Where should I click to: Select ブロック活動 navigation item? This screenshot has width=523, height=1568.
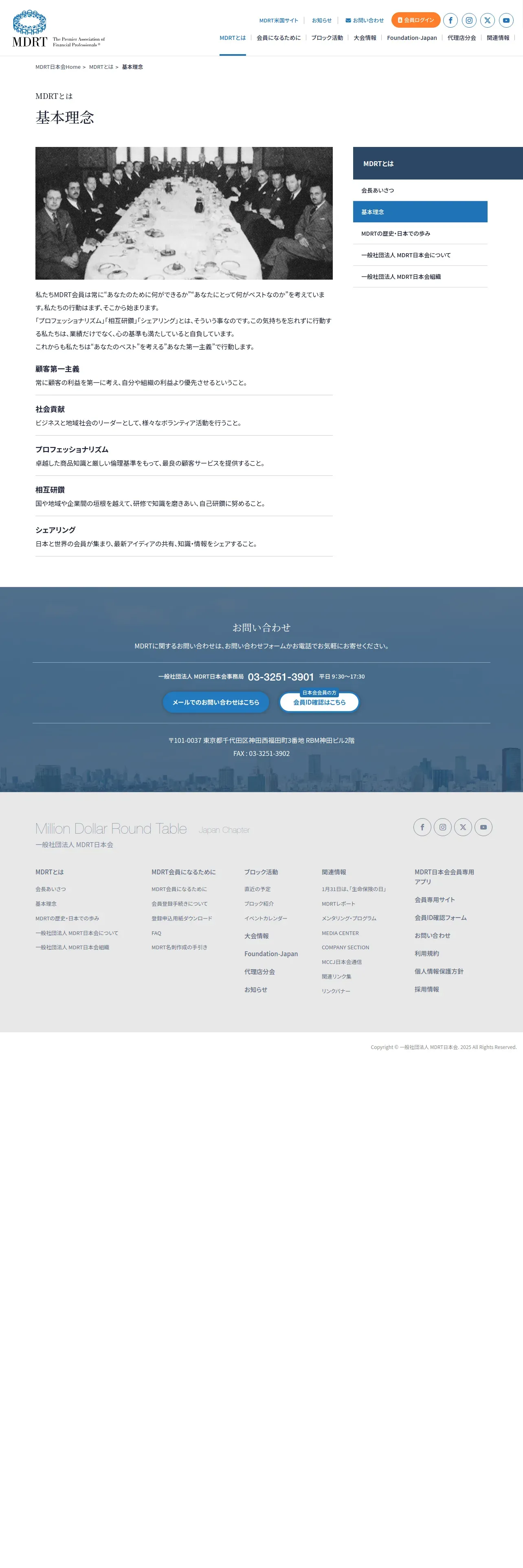(x=327, y=38)
